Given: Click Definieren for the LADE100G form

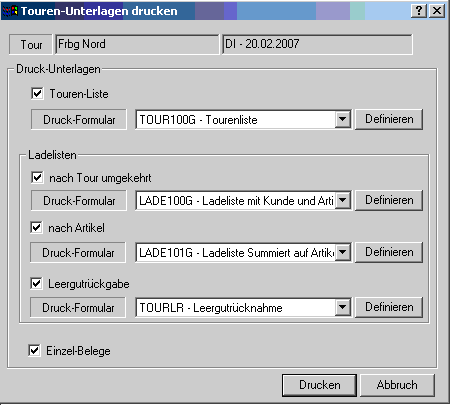Looking at the screenshot, I should 389,200.
